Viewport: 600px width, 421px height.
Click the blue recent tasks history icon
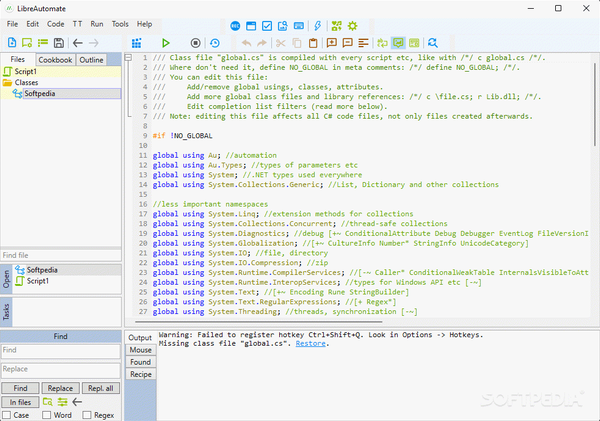(215, 43)
